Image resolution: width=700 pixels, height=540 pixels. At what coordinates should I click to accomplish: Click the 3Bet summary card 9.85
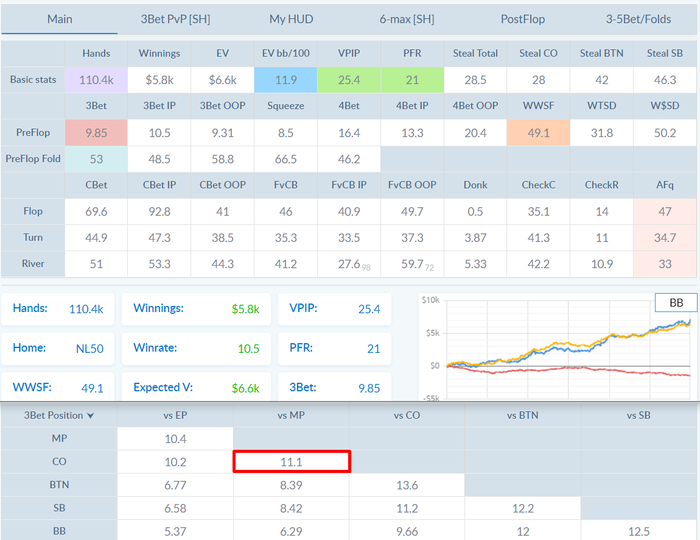(335, 386)
